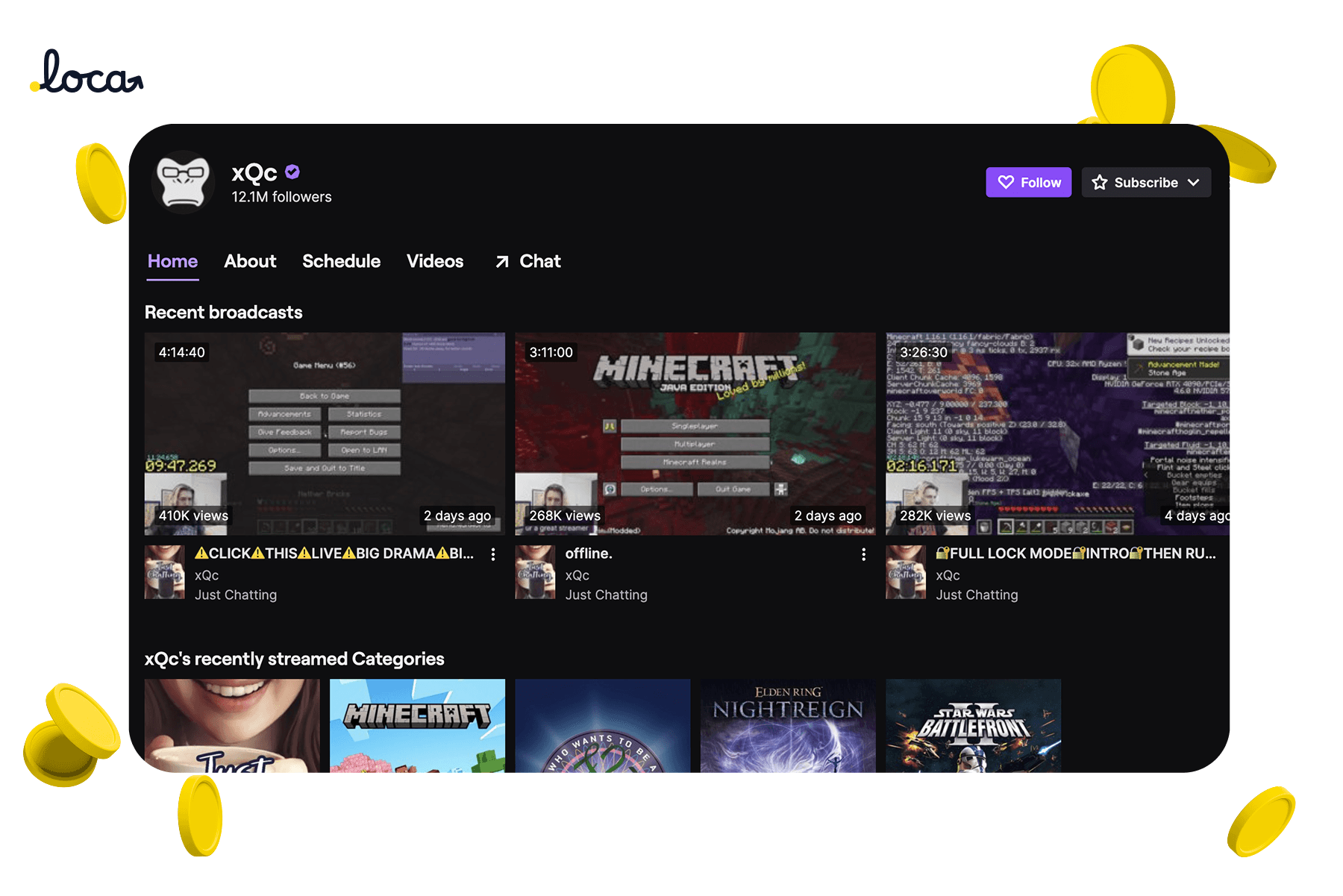Play the 4:14:40 broadcast thumbnail
Viewport: 1343px width, 896px height.
(x=325, y=433)
